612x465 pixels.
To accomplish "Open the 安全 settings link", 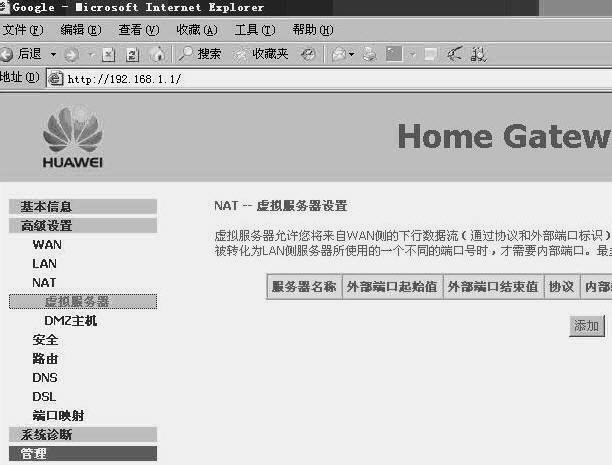I will (45, 340).
